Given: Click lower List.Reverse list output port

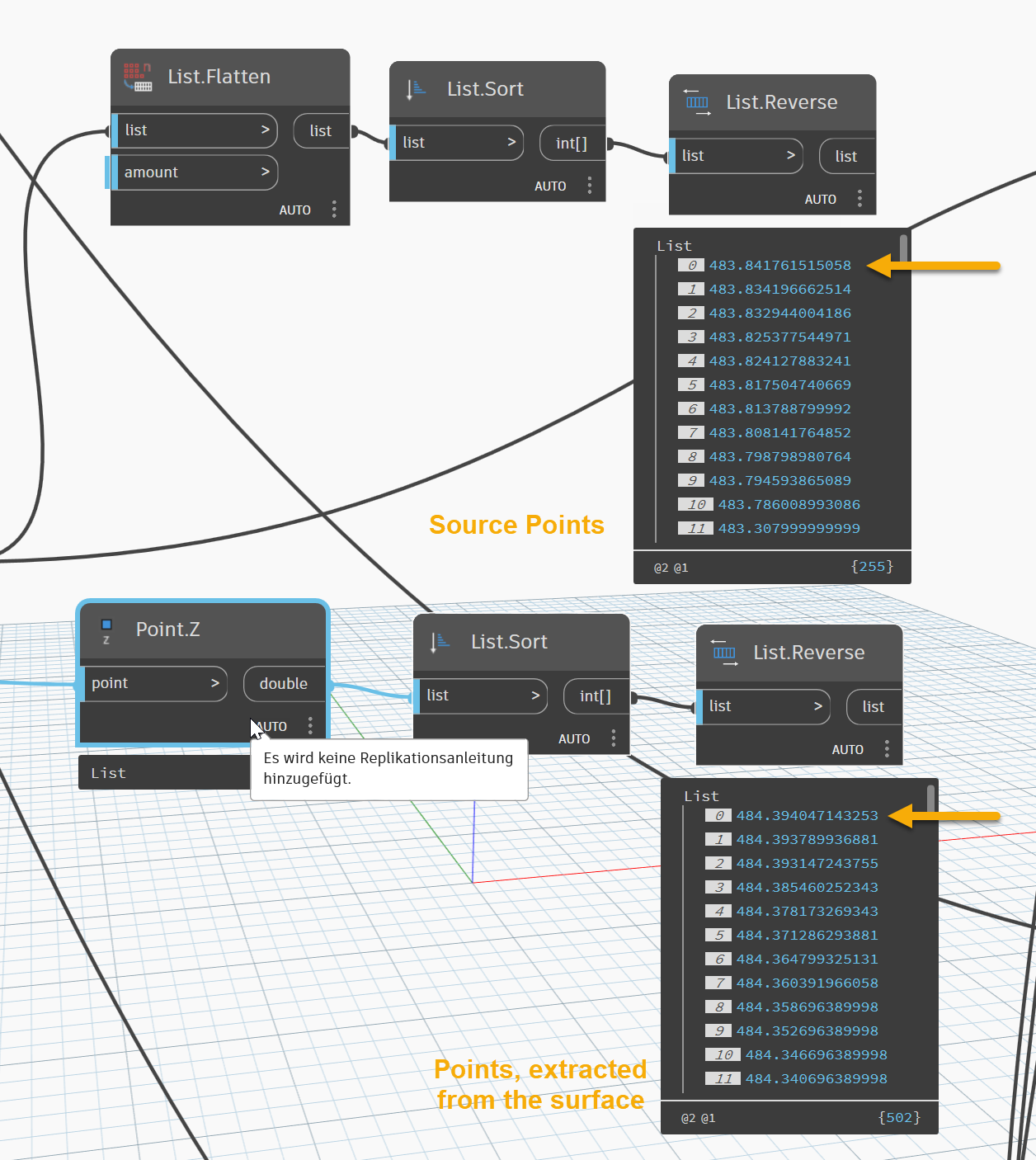Looking at the screenshot, I should click(x=874, y=707).
